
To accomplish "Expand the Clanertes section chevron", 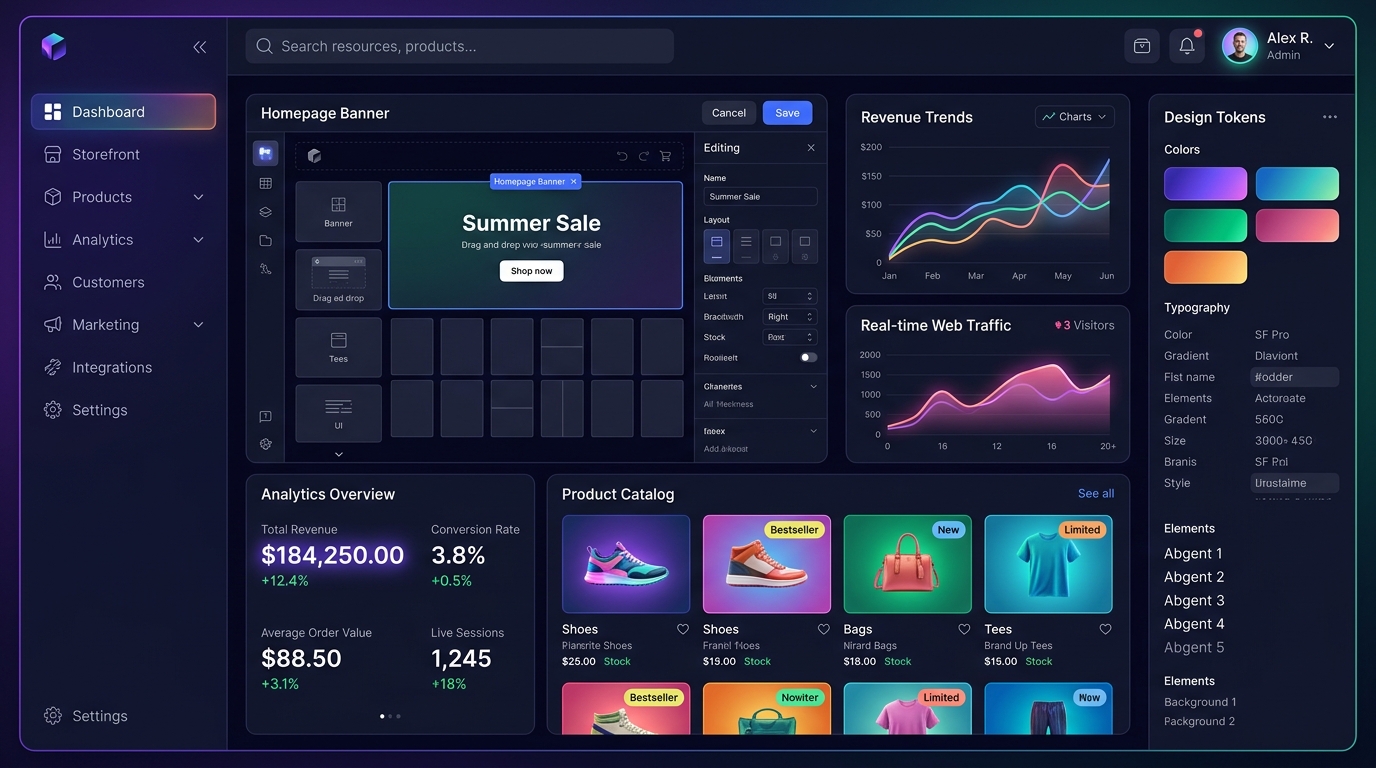I will point(813,387).
